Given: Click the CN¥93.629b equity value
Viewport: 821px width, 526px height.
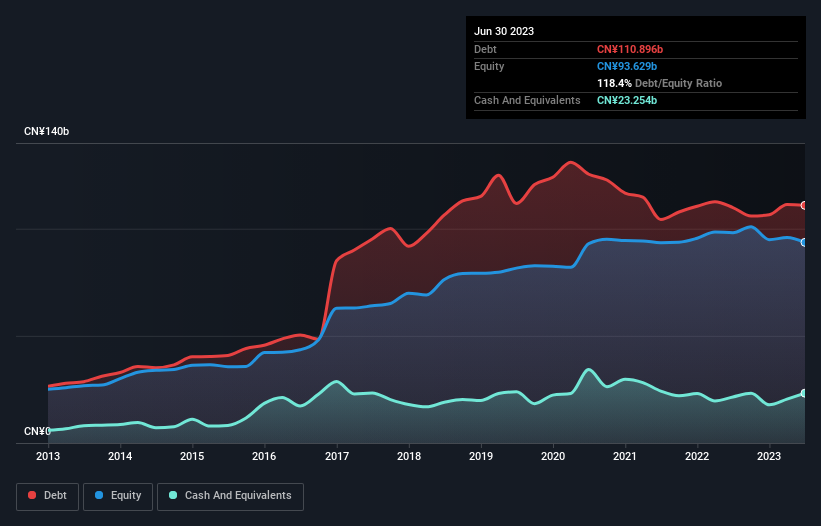Looking at the screenshot, I should (627, 66).
